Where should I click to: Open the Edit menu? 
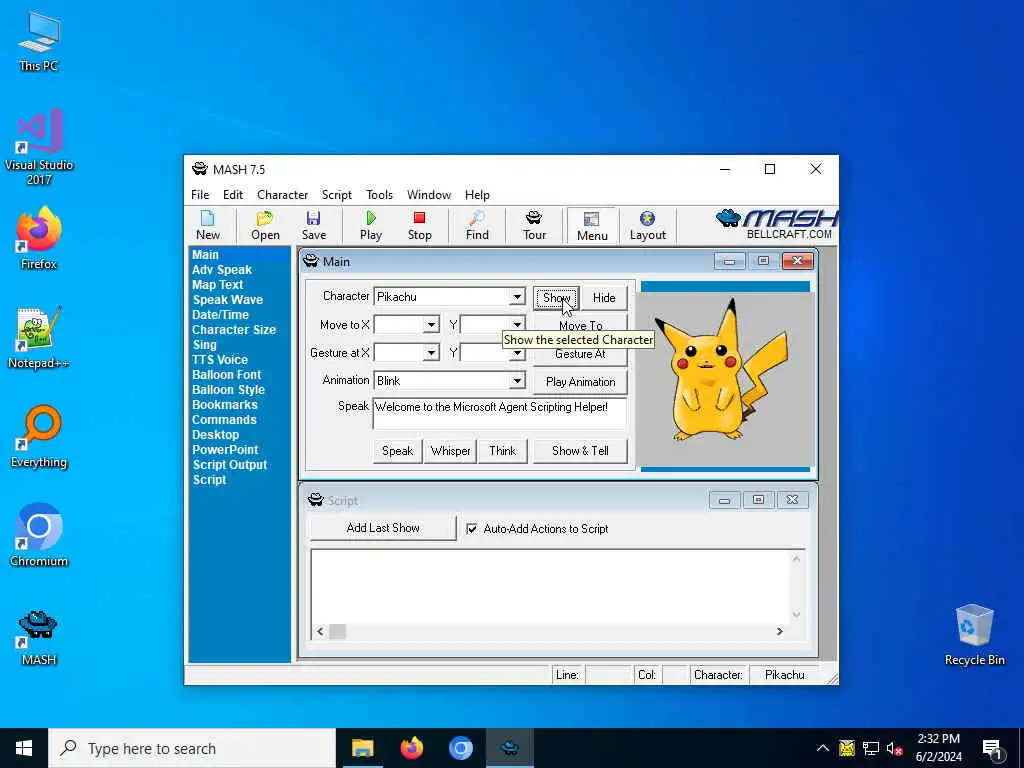[232, 195]
